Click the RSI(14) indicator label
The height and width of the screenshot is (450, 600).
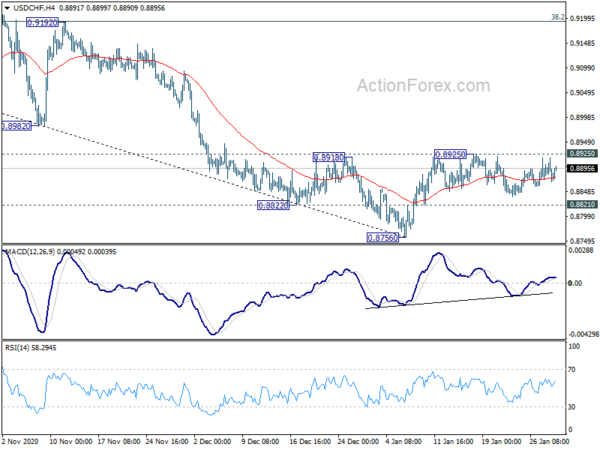[x=15, y=348]
